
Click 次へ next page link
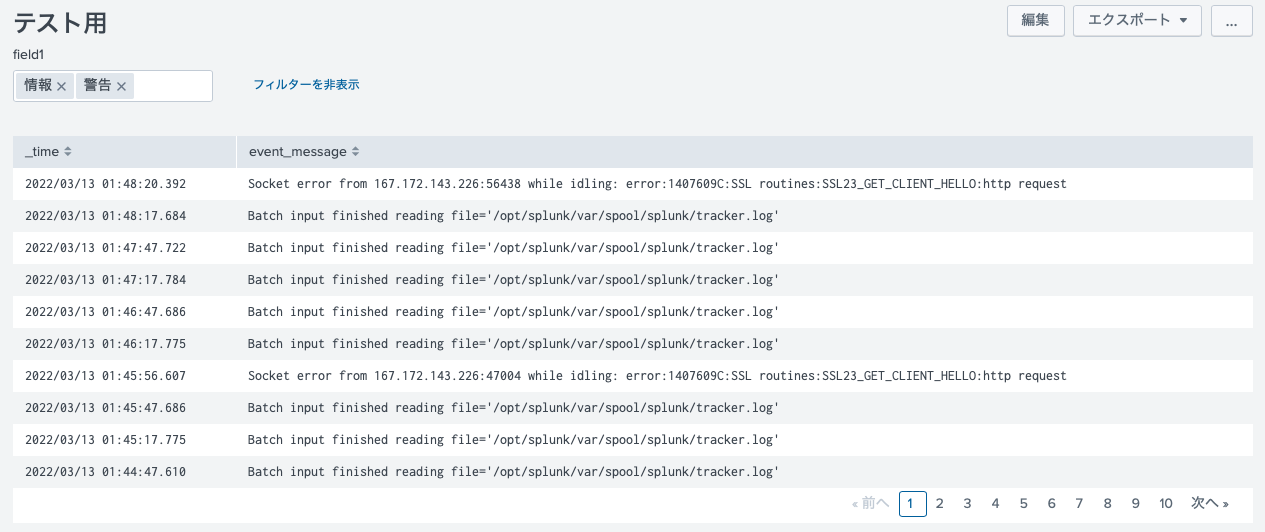[1210, 504]
